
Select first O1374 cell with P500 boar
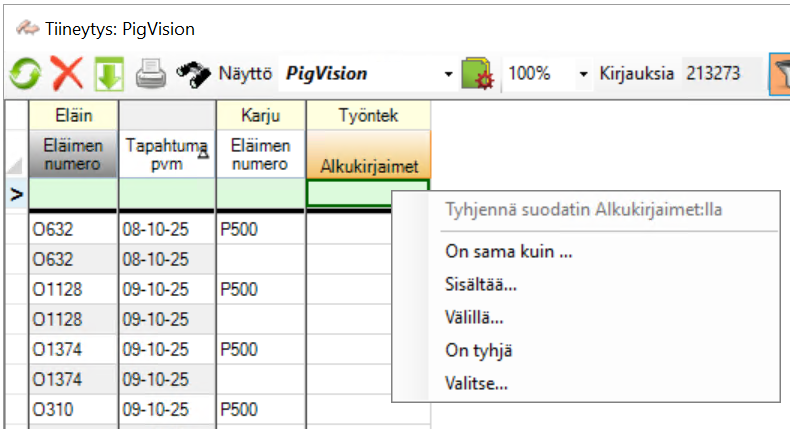[x=74, y=349]
